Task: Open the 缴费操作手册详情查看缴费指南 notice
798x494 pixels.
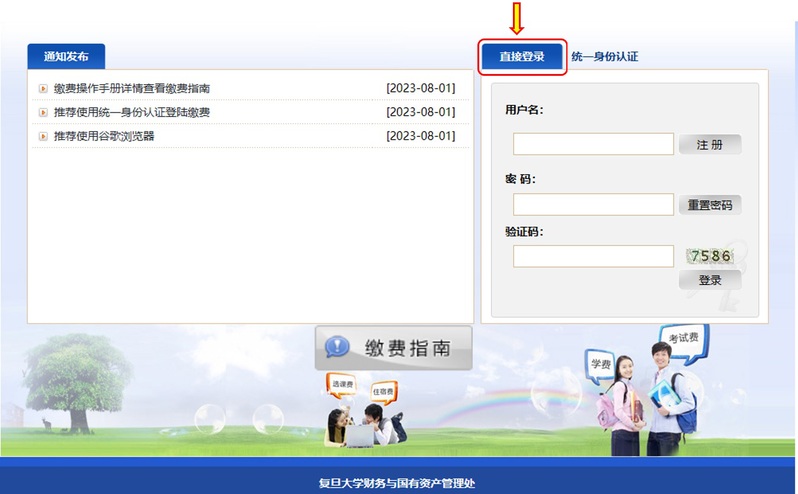Action: coord(132,89)
